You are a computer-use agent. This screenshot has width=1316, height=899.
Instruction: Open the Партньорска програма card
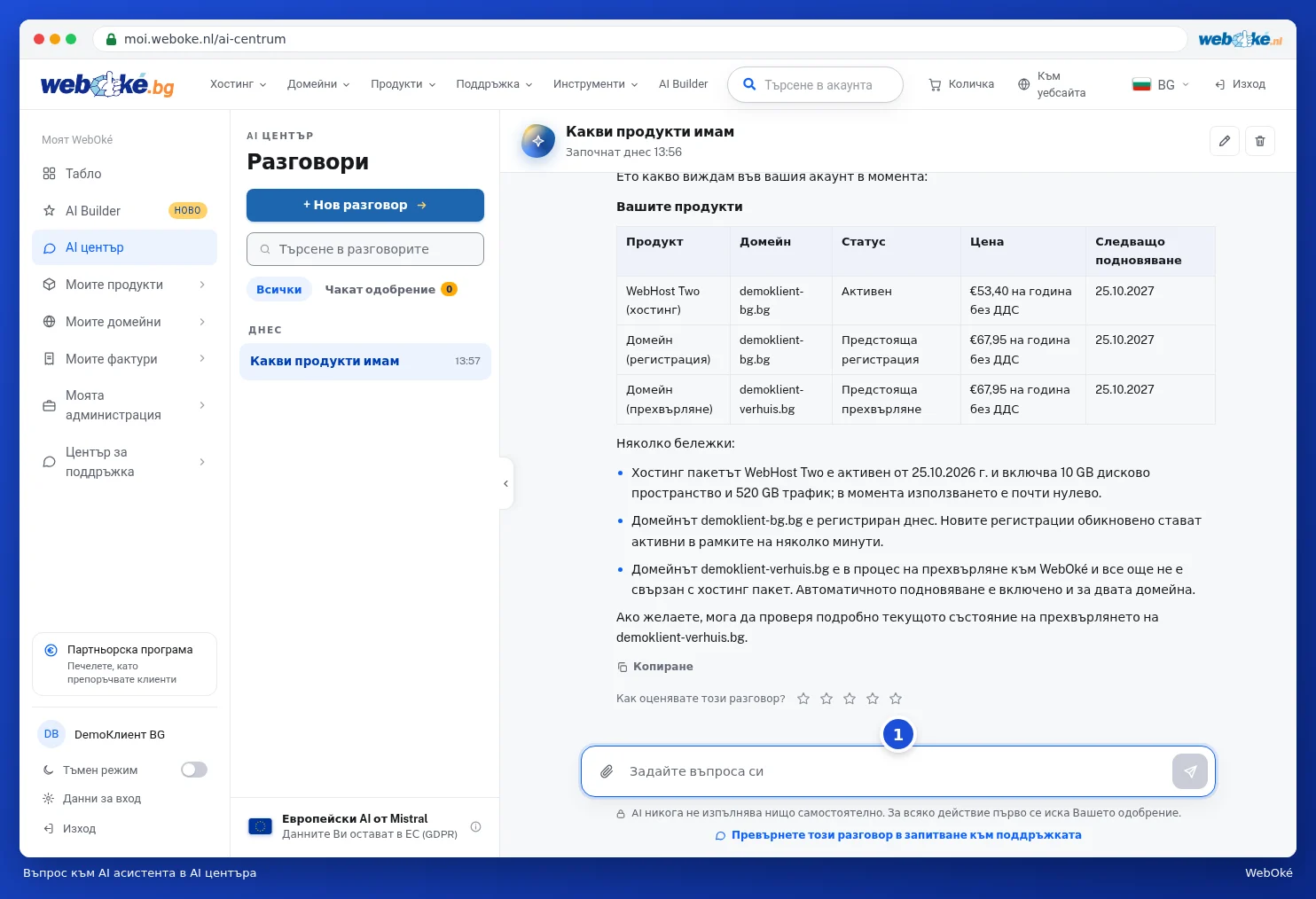124,664
